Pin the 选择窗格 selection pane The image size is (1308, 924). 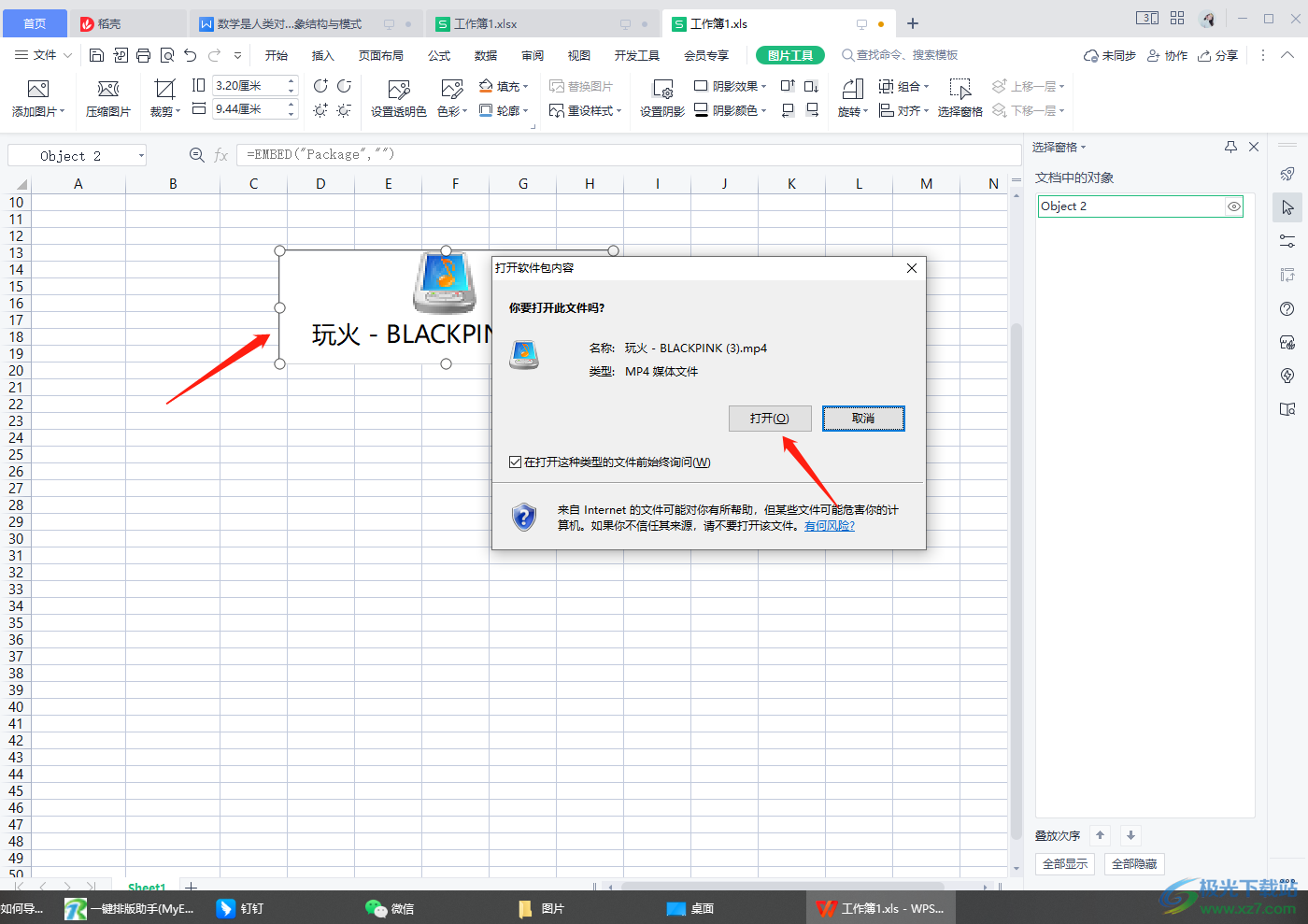pyautogui.click(x=1230, y=147)
